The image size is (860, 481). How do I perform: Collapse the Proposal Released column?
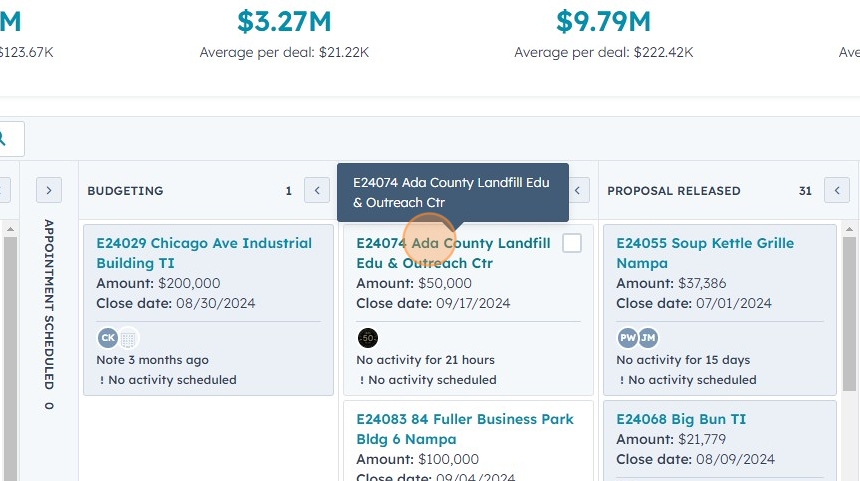point(837,190)
